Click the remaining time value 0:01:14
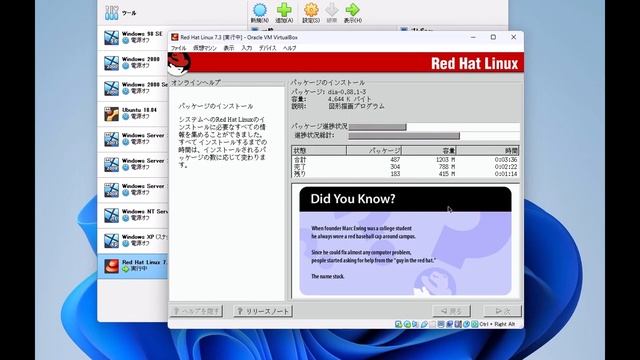Viewport: 640px width, 360px height. coord(506,174)
